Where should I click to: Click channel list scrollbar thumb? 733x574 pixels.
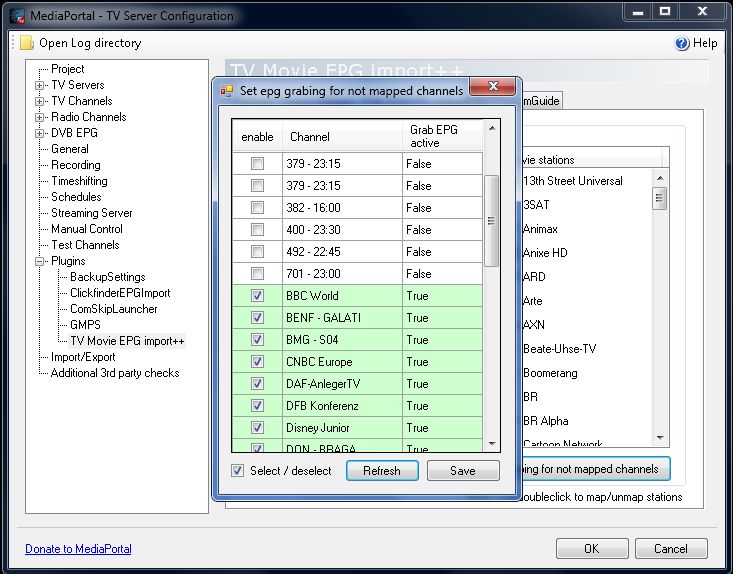(491, 221)
